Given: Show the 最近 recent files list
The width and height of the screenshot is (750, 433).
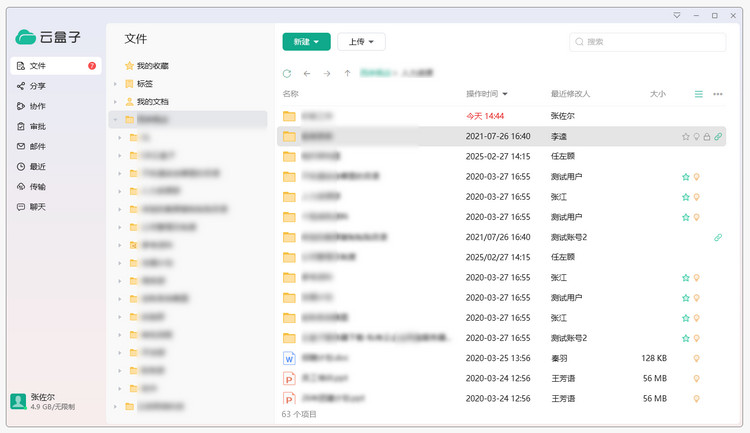Looking at the screenshot, I should (x=32, y=167).
